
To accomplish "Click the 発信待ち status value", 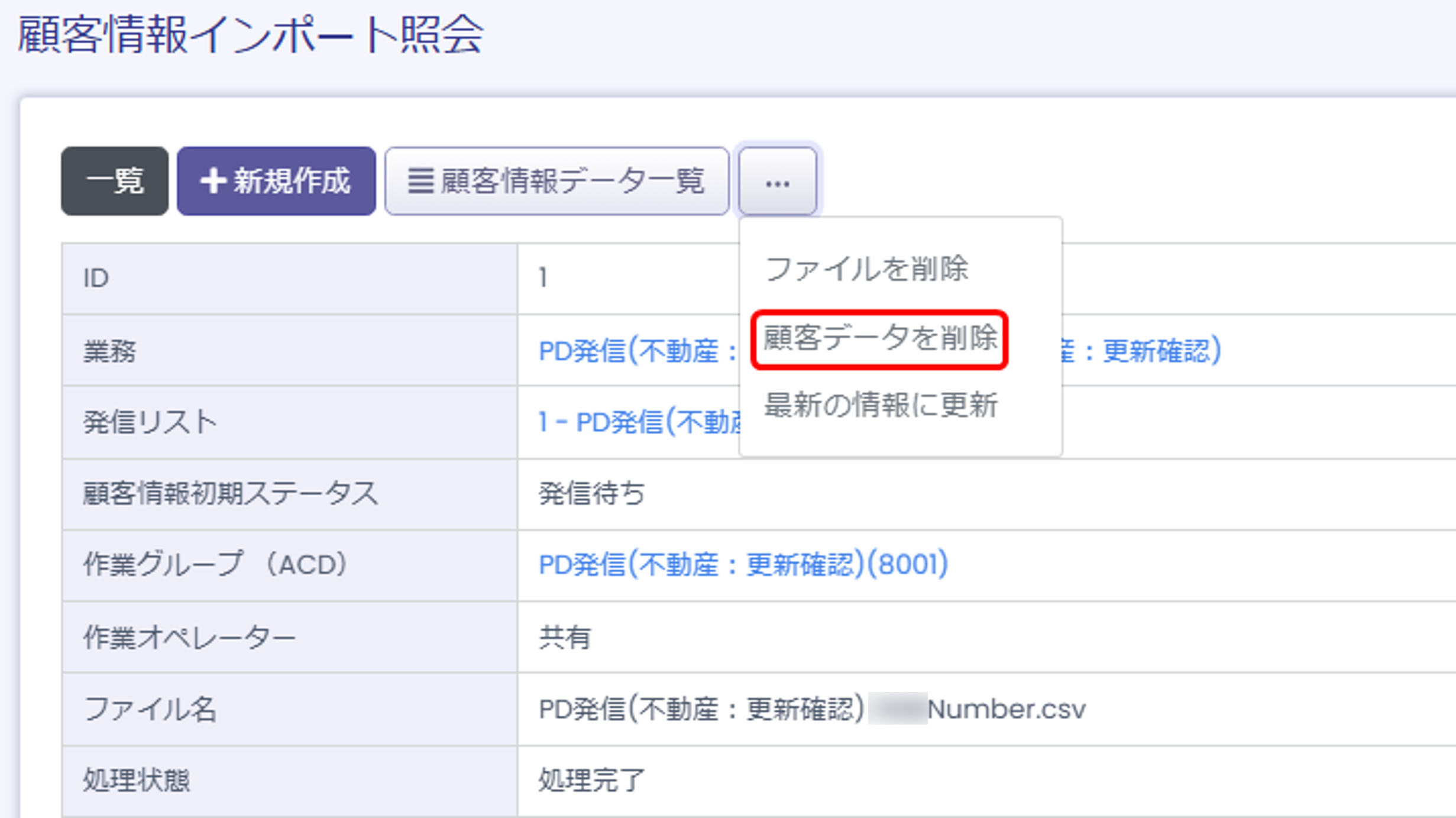I will 591,493.
